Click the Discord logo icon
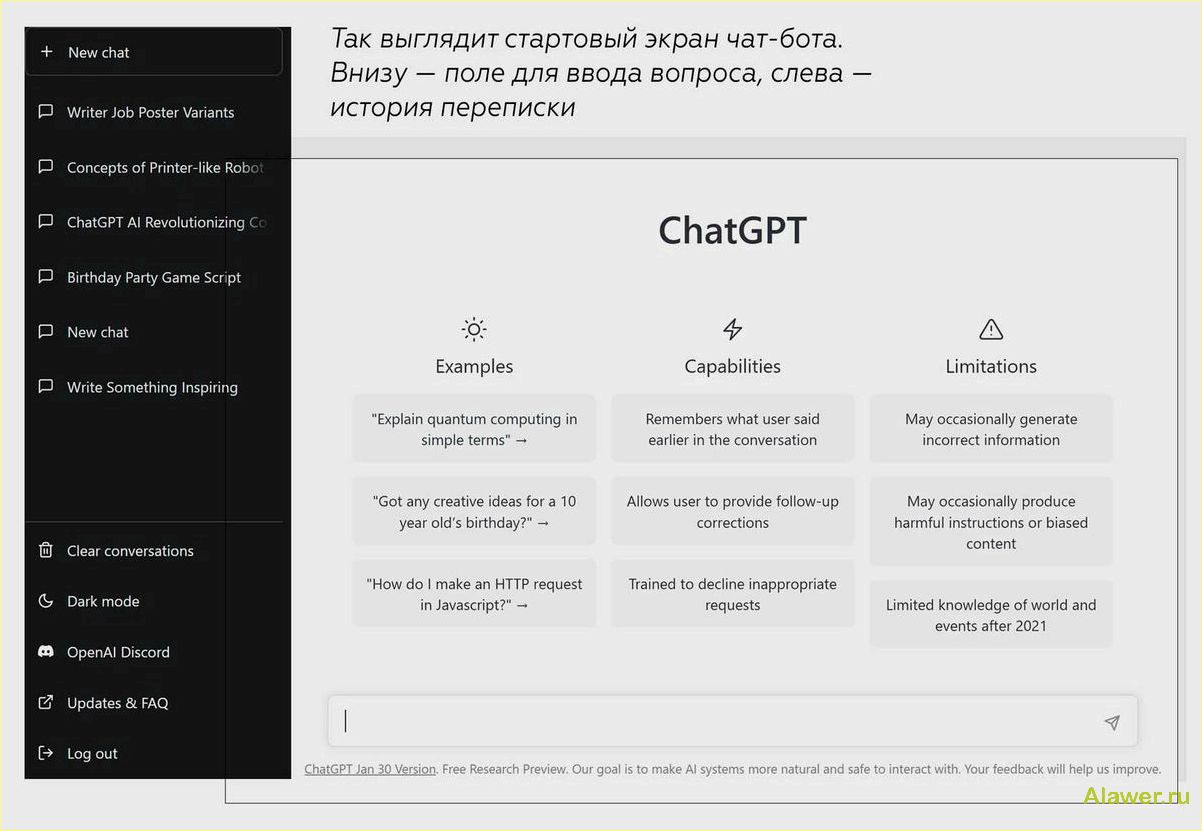This screenshot has width=1202, height=831. (45, 652)
